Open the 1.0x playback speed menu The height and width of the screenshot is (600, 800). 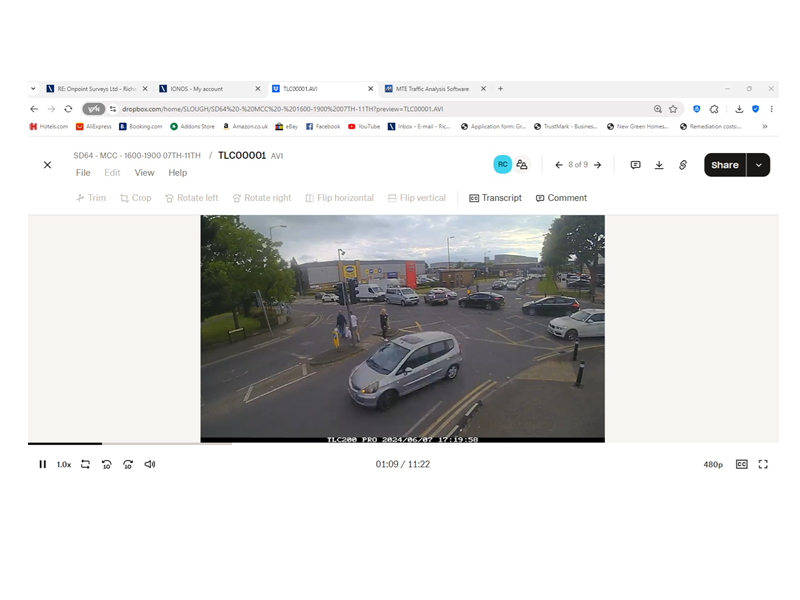coord(64,464)
